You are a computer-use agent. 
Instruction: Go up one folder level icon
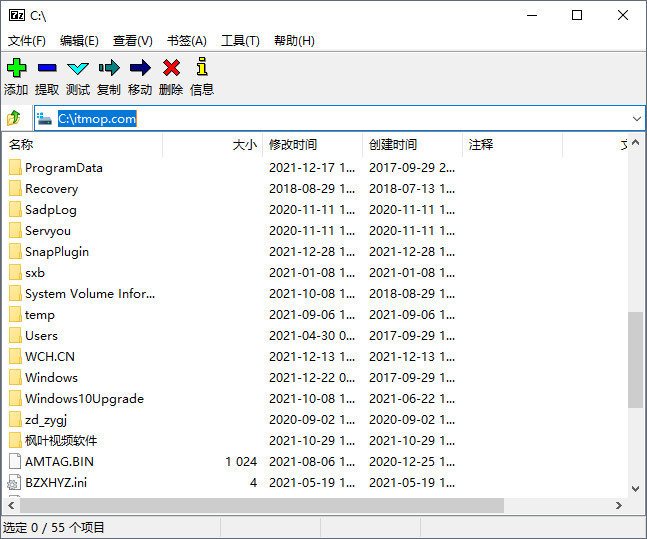tap(14, 118)
